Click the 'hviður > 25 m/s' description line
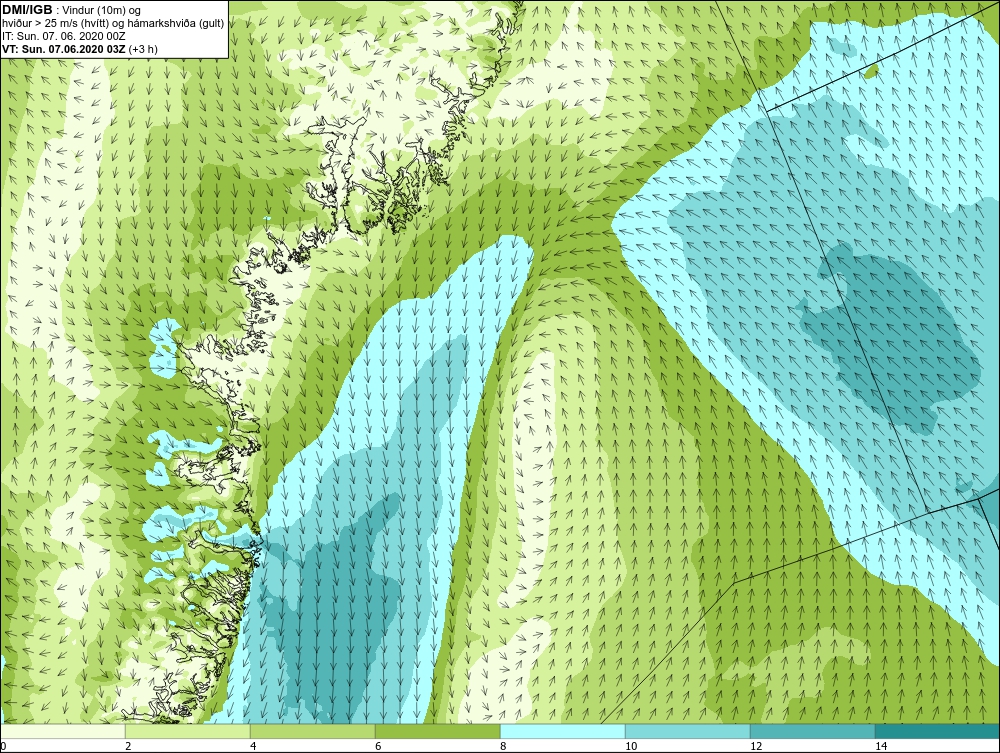Screen dimensions: 1000x753 coord(113,23)
